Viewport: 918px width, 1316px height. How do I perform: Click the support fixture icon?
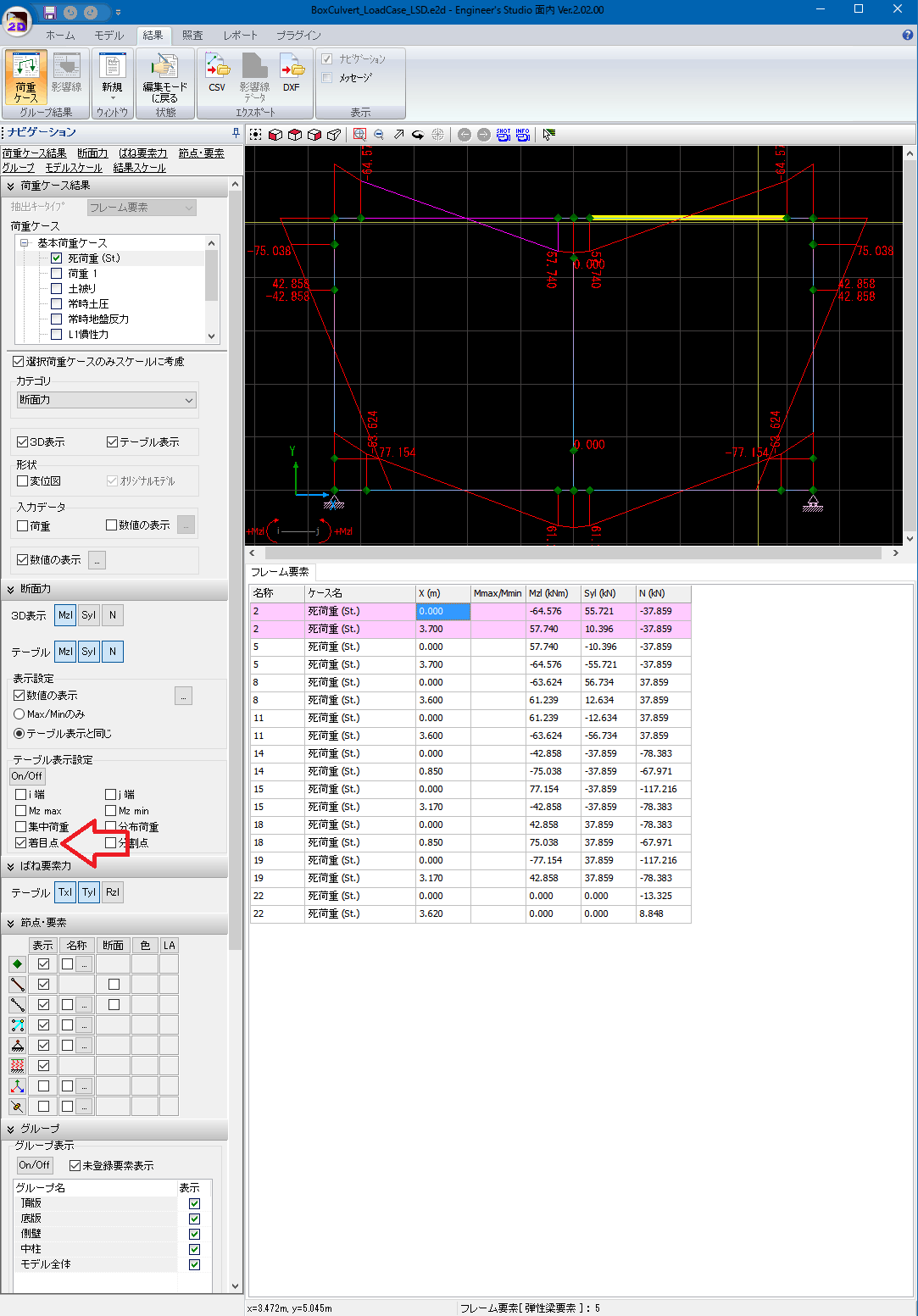click(x=17, y=1046)
